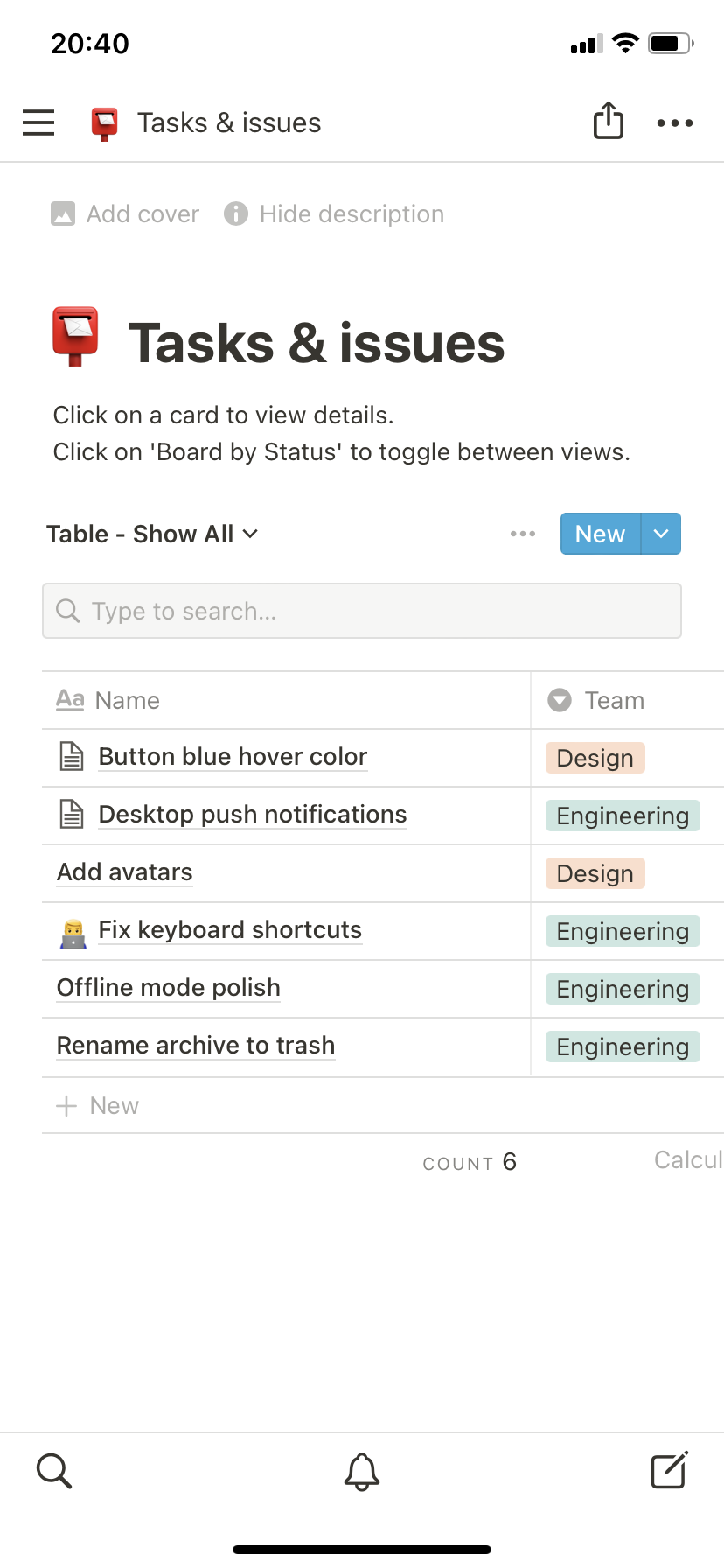Screen dimensions: 724x1568
Task: Select the Design tag for Add avatars
Action: (595, 873)
